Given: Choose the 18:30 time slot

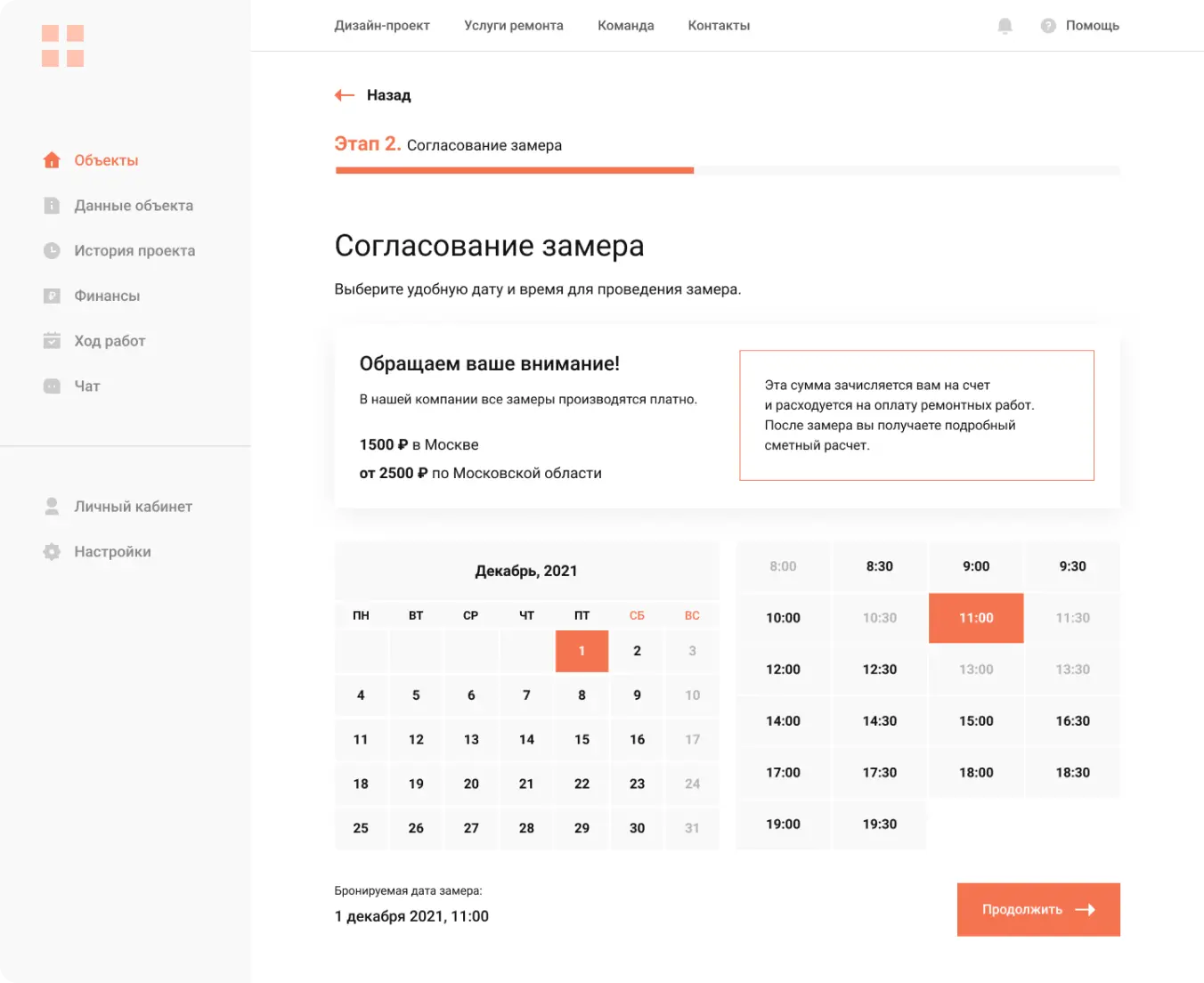Looking at the screenshot, I should pyautogui.click(x=1072, y=773).
